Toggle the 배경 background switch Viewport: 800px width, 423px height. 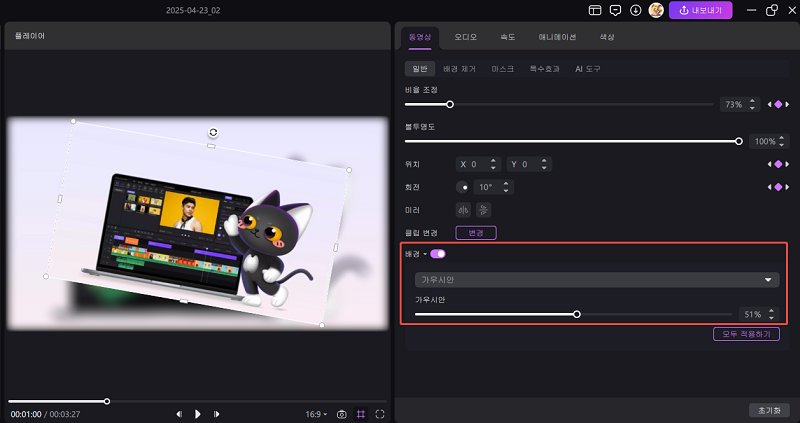tap(438, 254)
